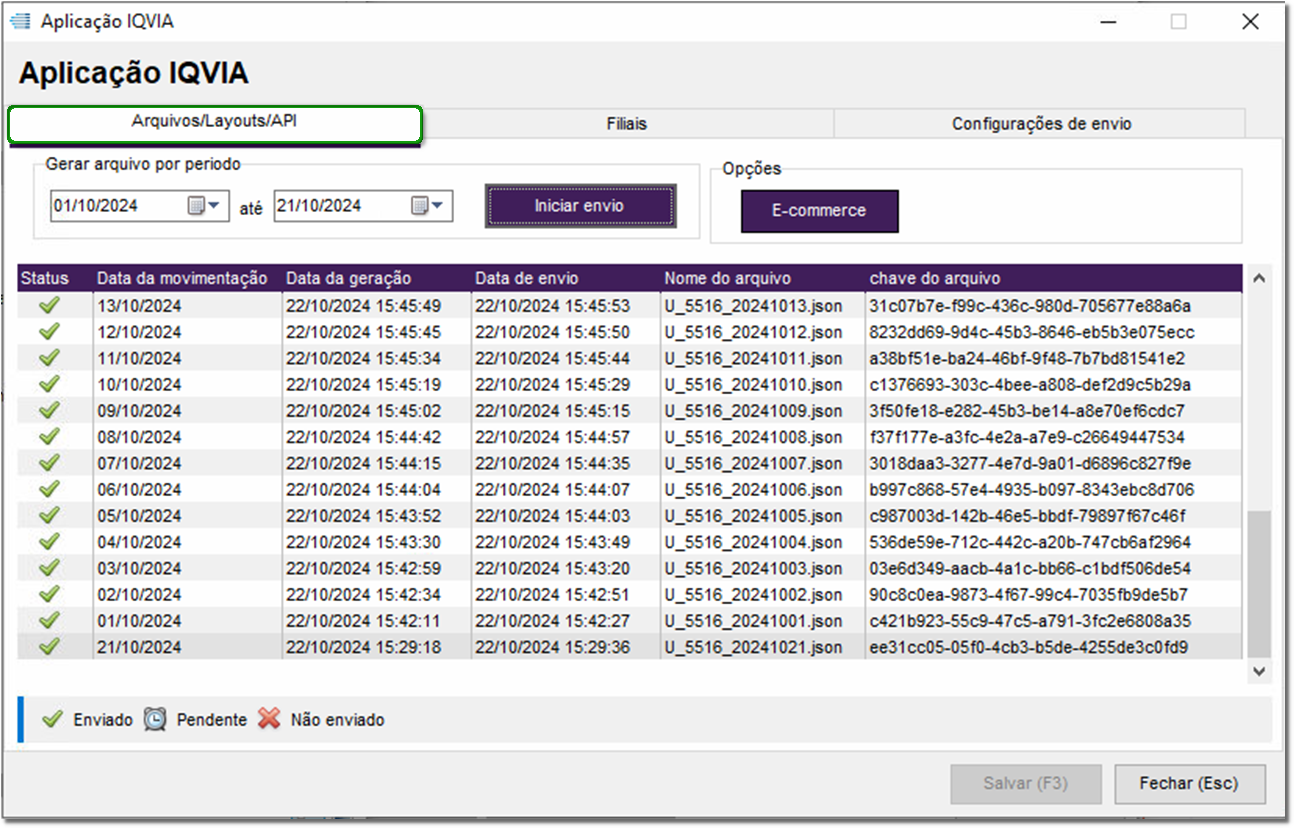Select file name U_5516_20241010.json
The height and width of the screenshot is (828, 1294).
pos(753,384)
